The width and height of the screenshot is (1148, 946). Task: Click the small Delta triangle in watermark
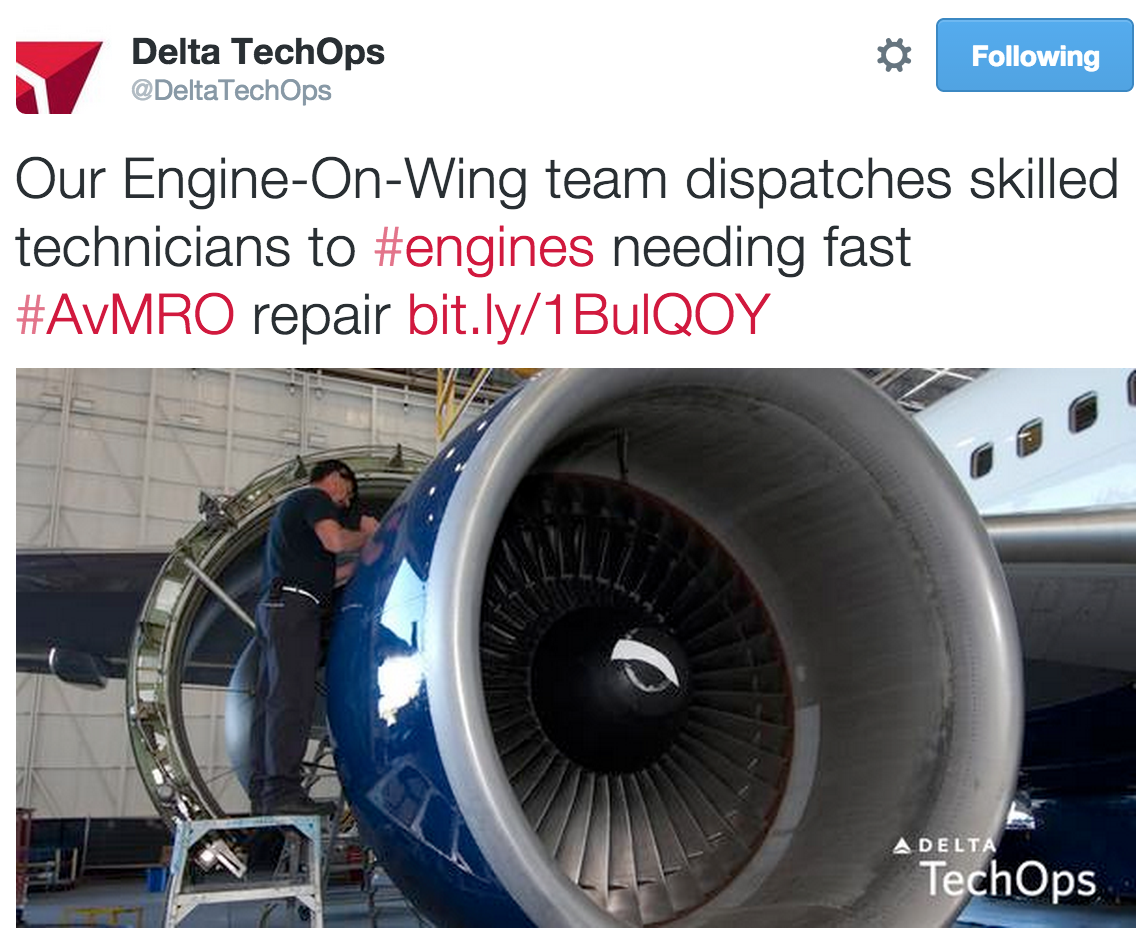coord(902,847)
